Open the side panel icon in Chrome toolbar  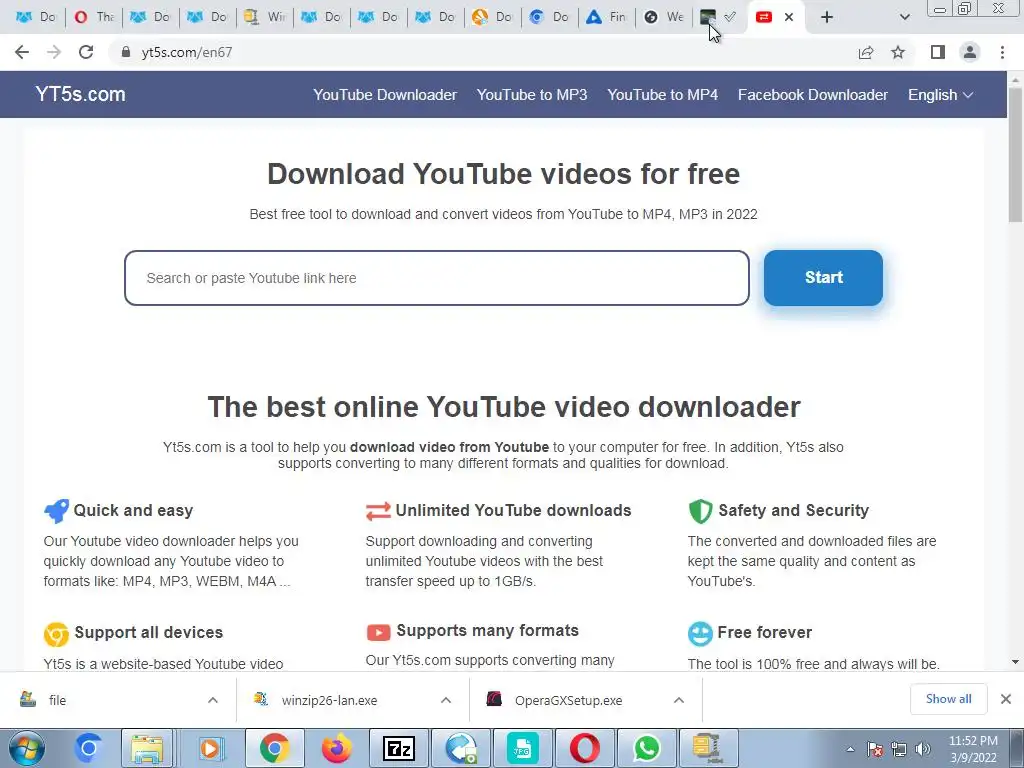[937, 52]
